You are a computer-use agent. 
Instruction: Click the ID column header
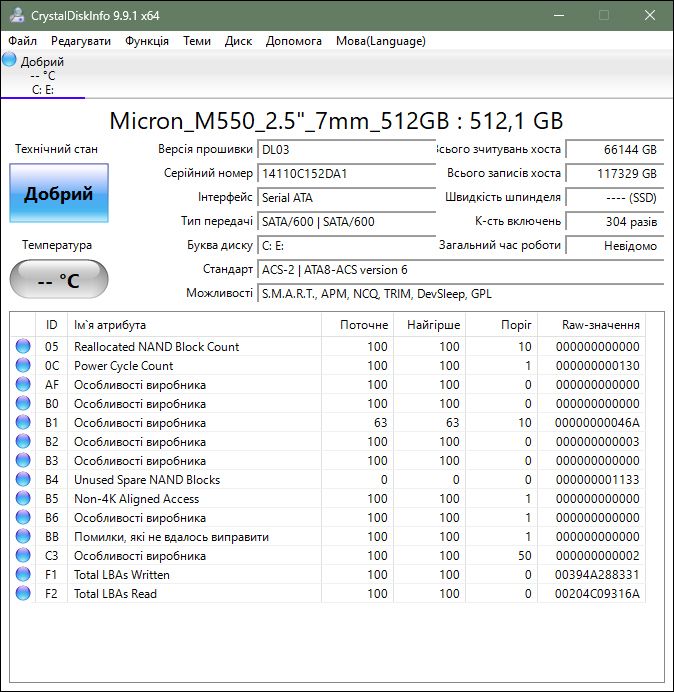(x=51, y=325)
